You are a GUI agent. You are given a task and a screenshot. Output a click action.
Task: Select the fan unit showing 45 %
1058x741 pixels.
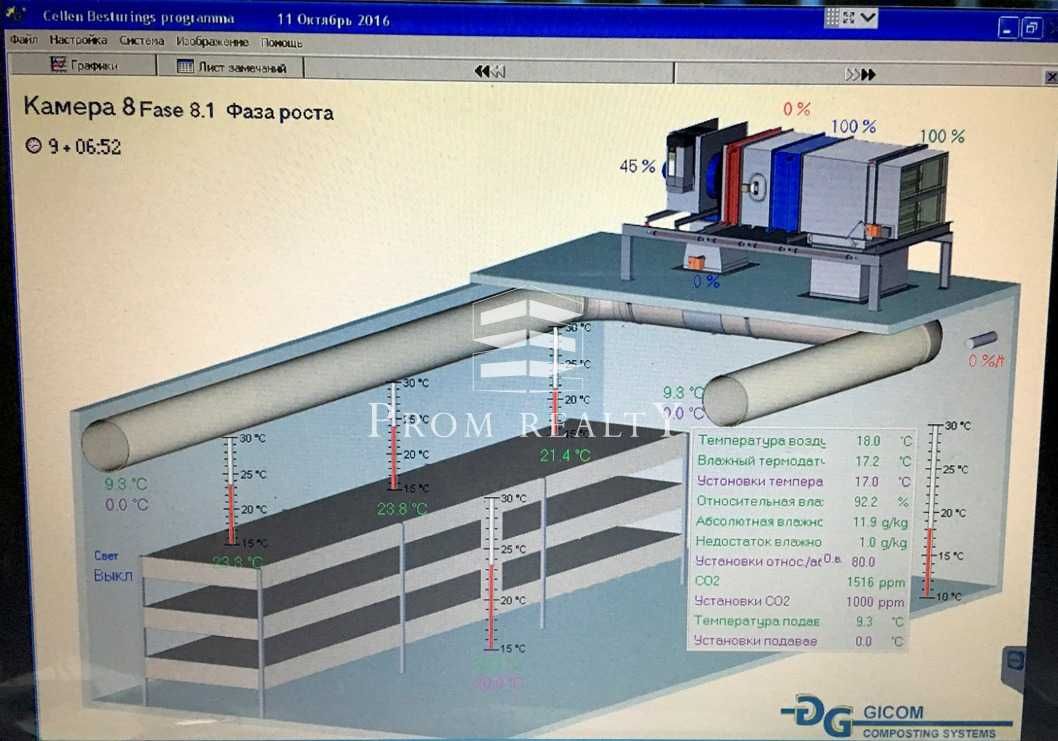(690, 171)
